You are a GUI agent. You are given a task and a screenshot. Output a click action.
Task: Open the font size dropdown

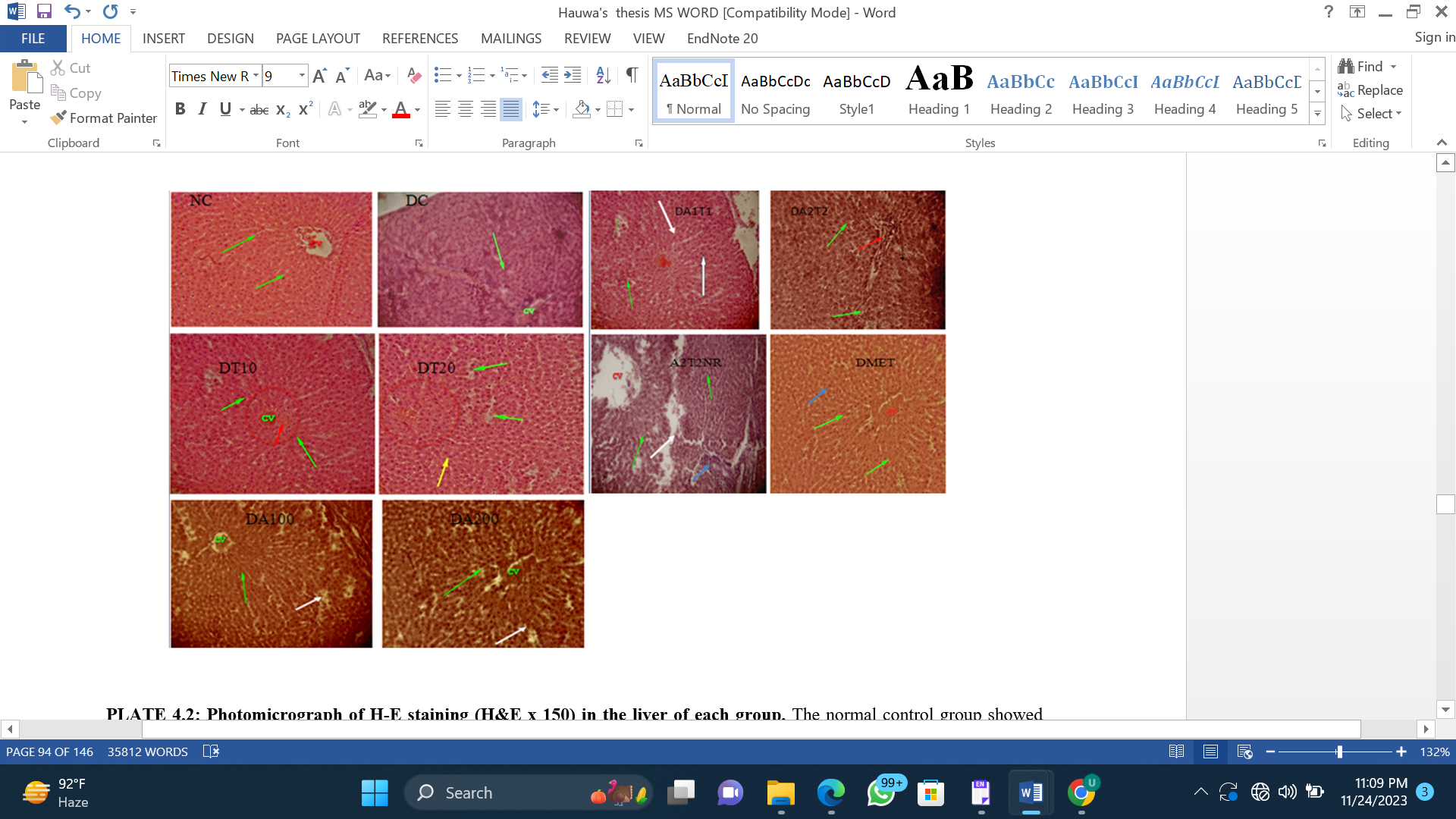coord(301,76)
